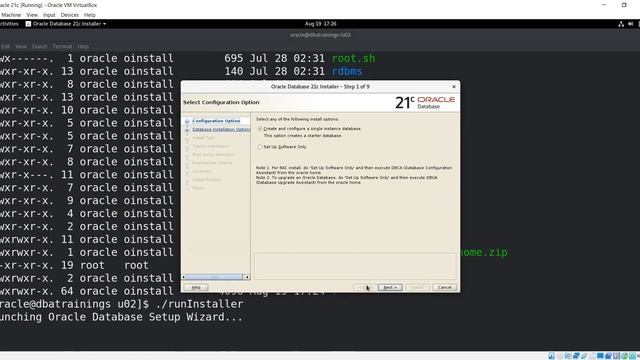Click the left scroll arrow under the steps list

(184, 277)
